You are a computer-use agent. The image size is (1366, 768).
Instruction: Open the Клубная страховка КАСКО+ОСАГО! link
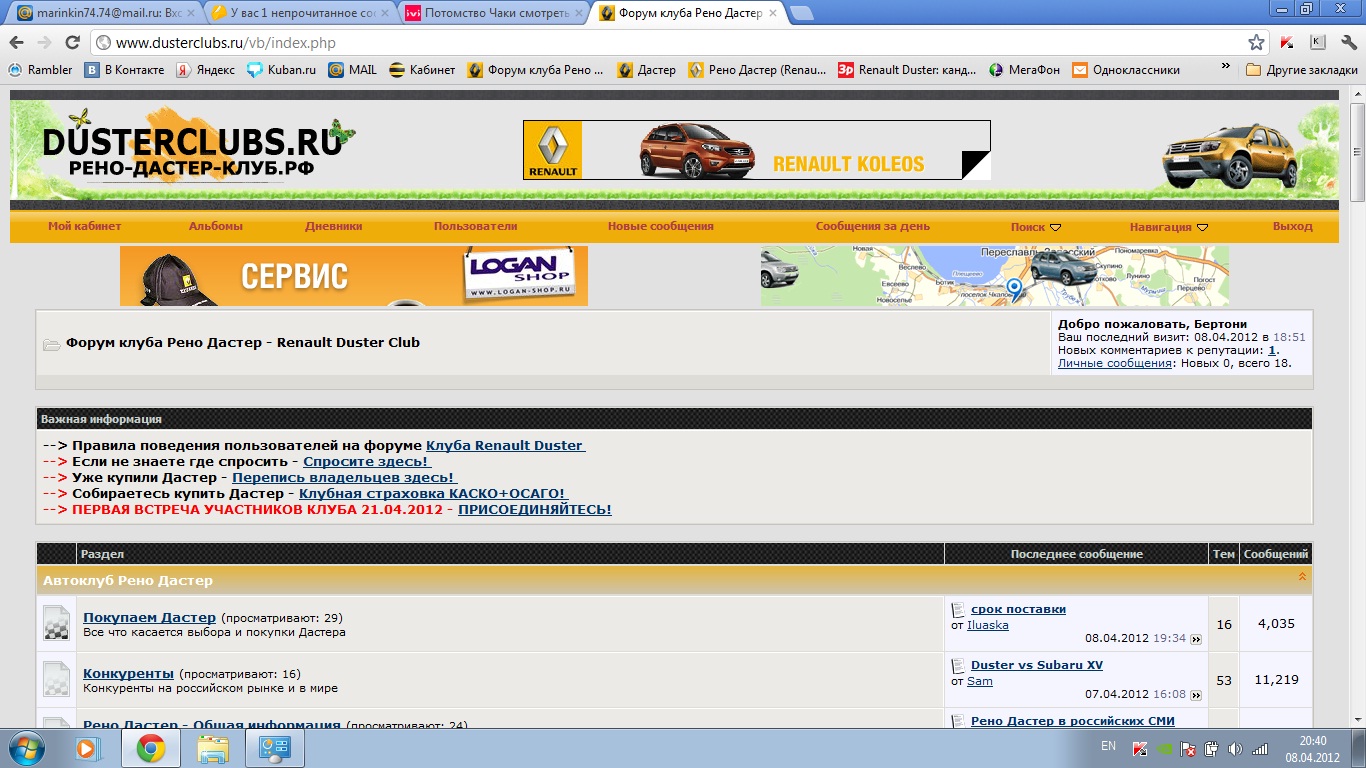point(433,493)
